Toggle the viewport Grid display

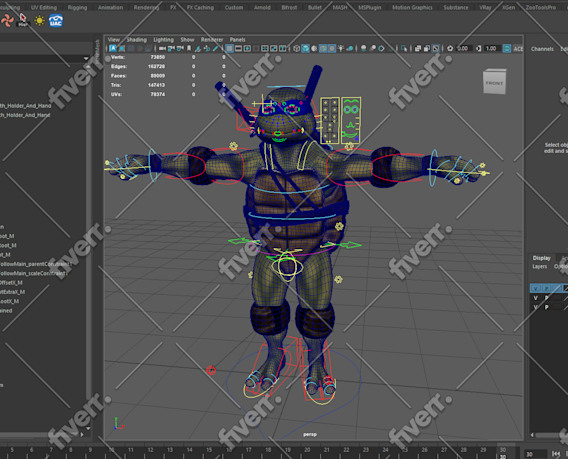point(230,49)
